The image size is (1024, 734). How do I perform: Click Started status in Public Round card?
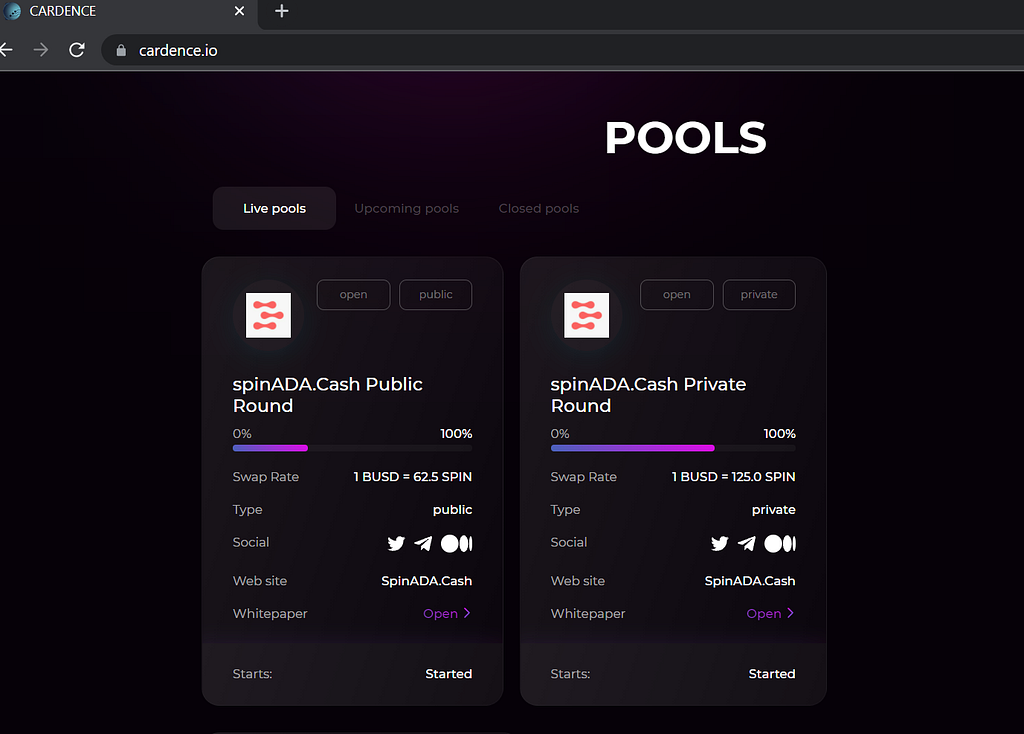[449, 673]
